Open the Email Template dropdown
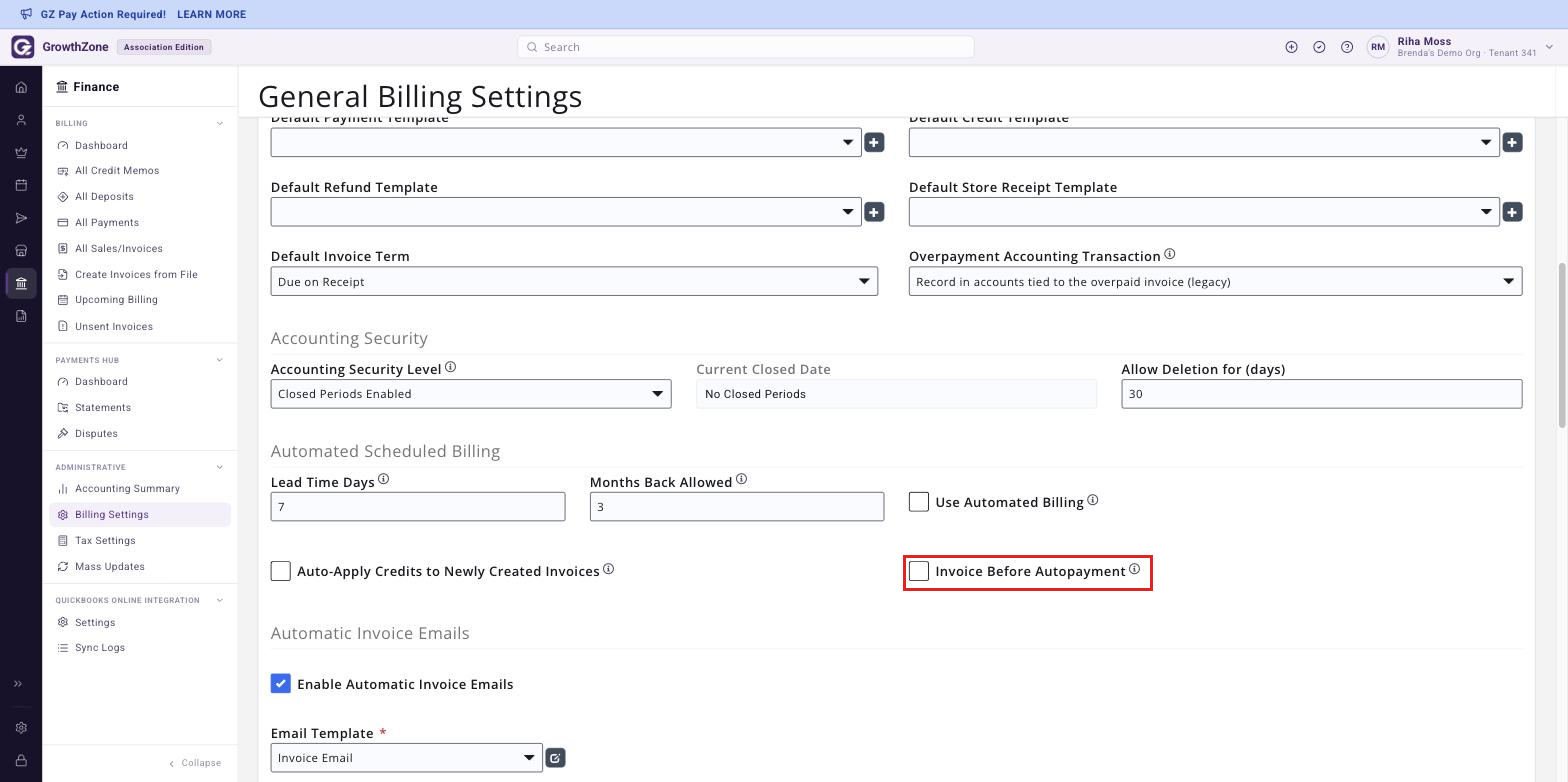The height and width of the screenshot is (782, 1568). tap(407, 758)
